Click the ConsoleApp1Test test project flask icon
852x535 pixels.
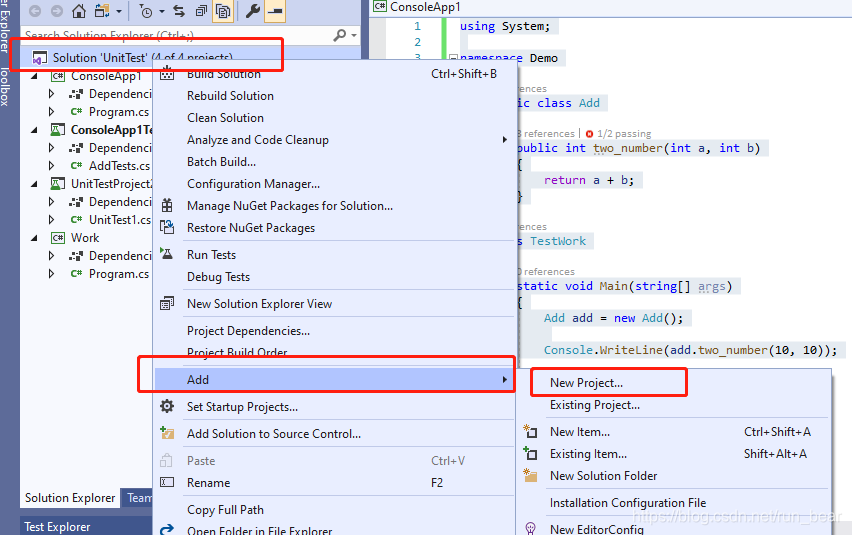[x=58, y=130]
